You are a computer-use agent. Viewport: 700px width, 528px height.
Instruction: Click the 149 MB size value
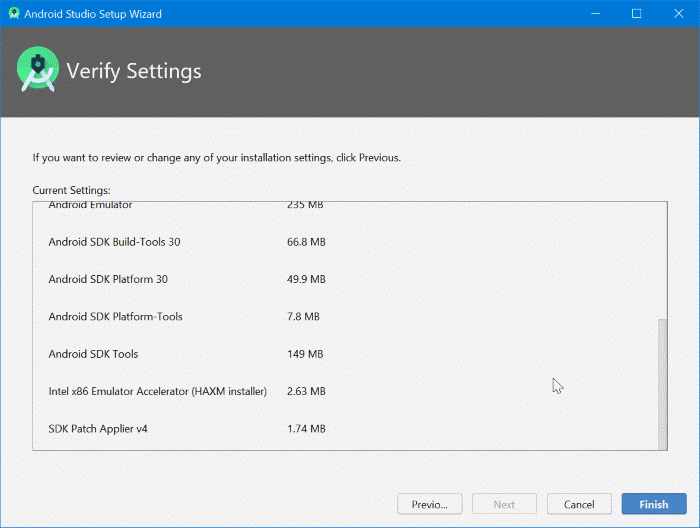(x=305, y=354)
